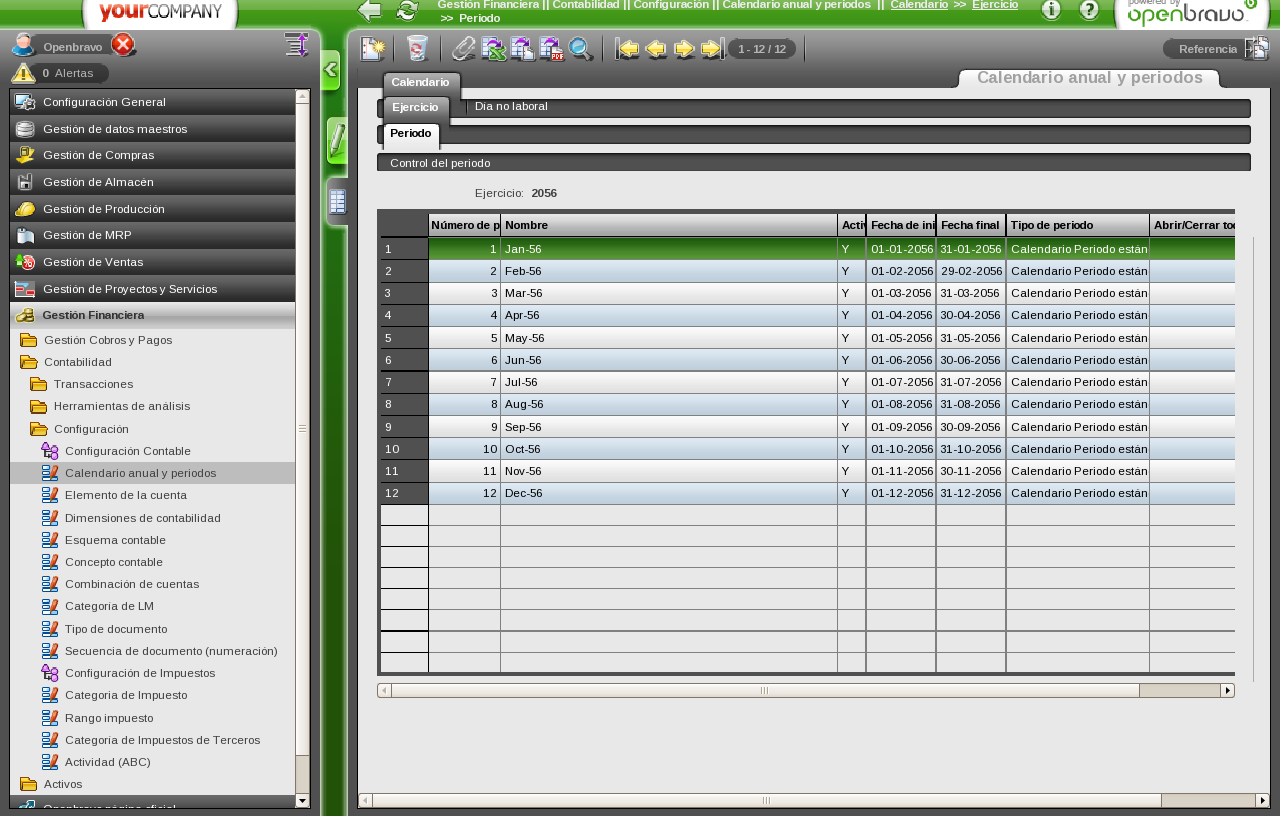Expand the Configuración General menu
Screen dimensions: 1280x816
(153, 102)
